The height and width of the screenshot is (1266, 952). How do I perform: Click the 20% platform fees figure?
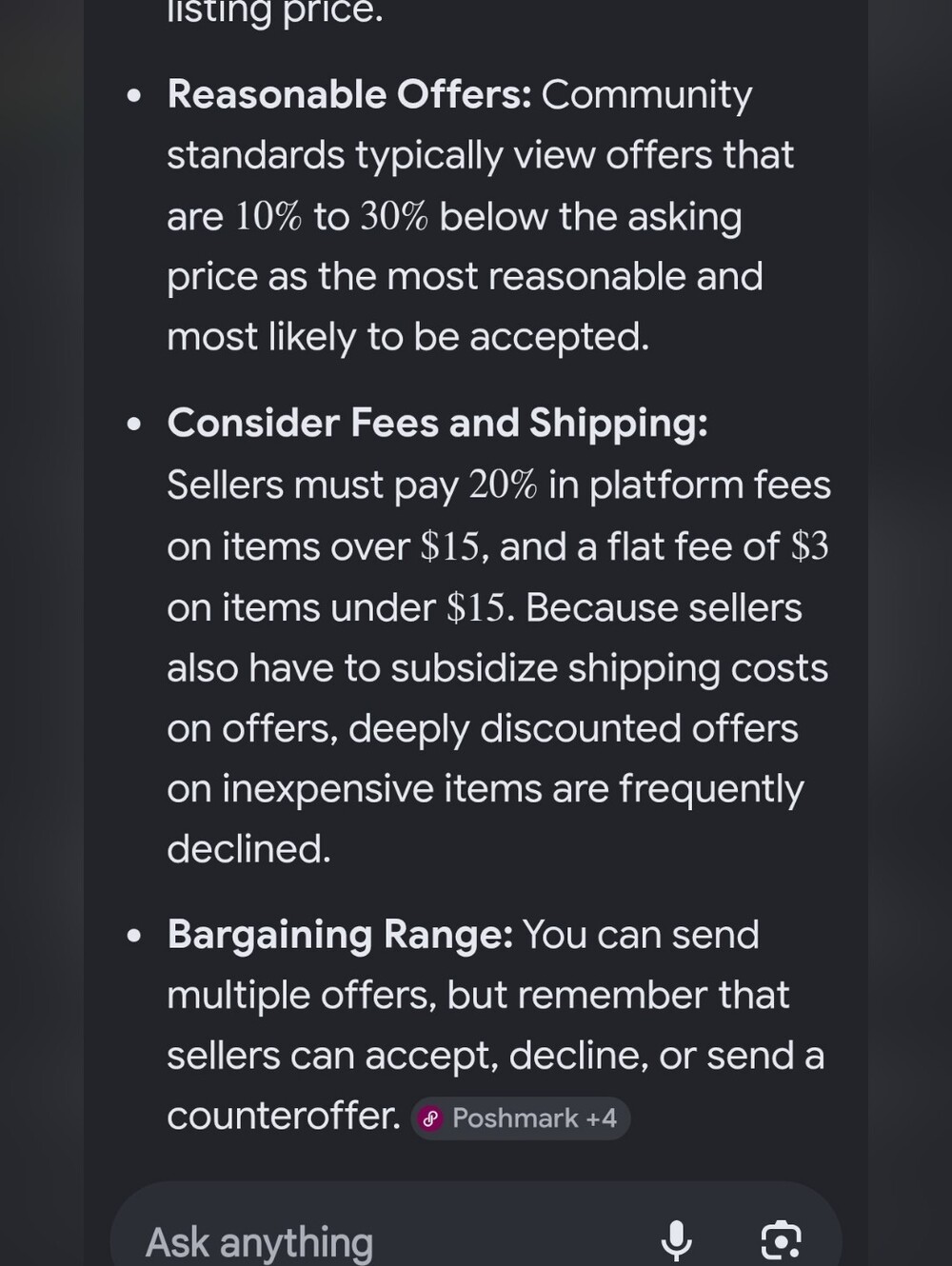(503, 485)
